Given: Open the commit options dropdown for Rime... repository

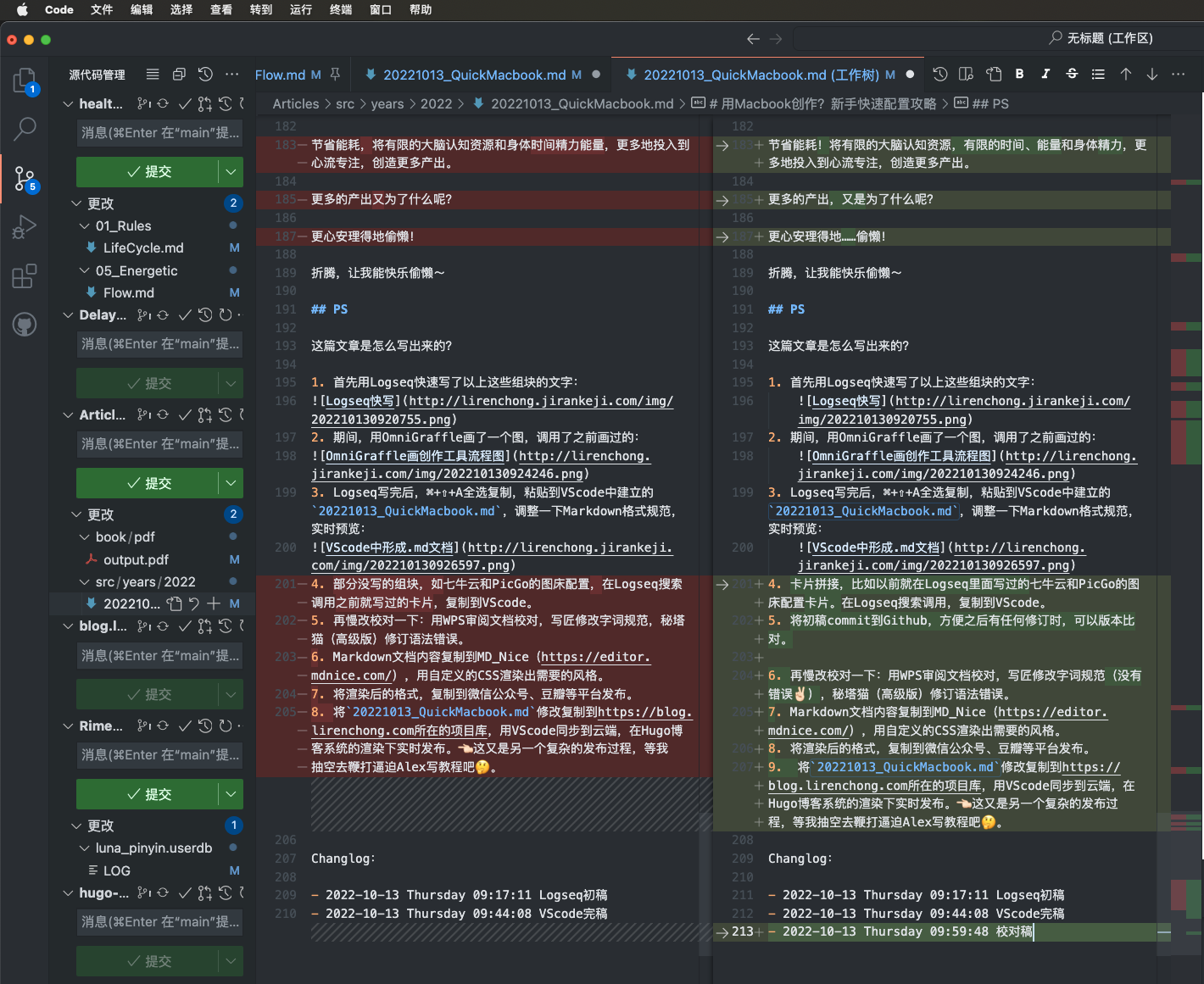Looking at the screenshot, I should tap(231, 794).
